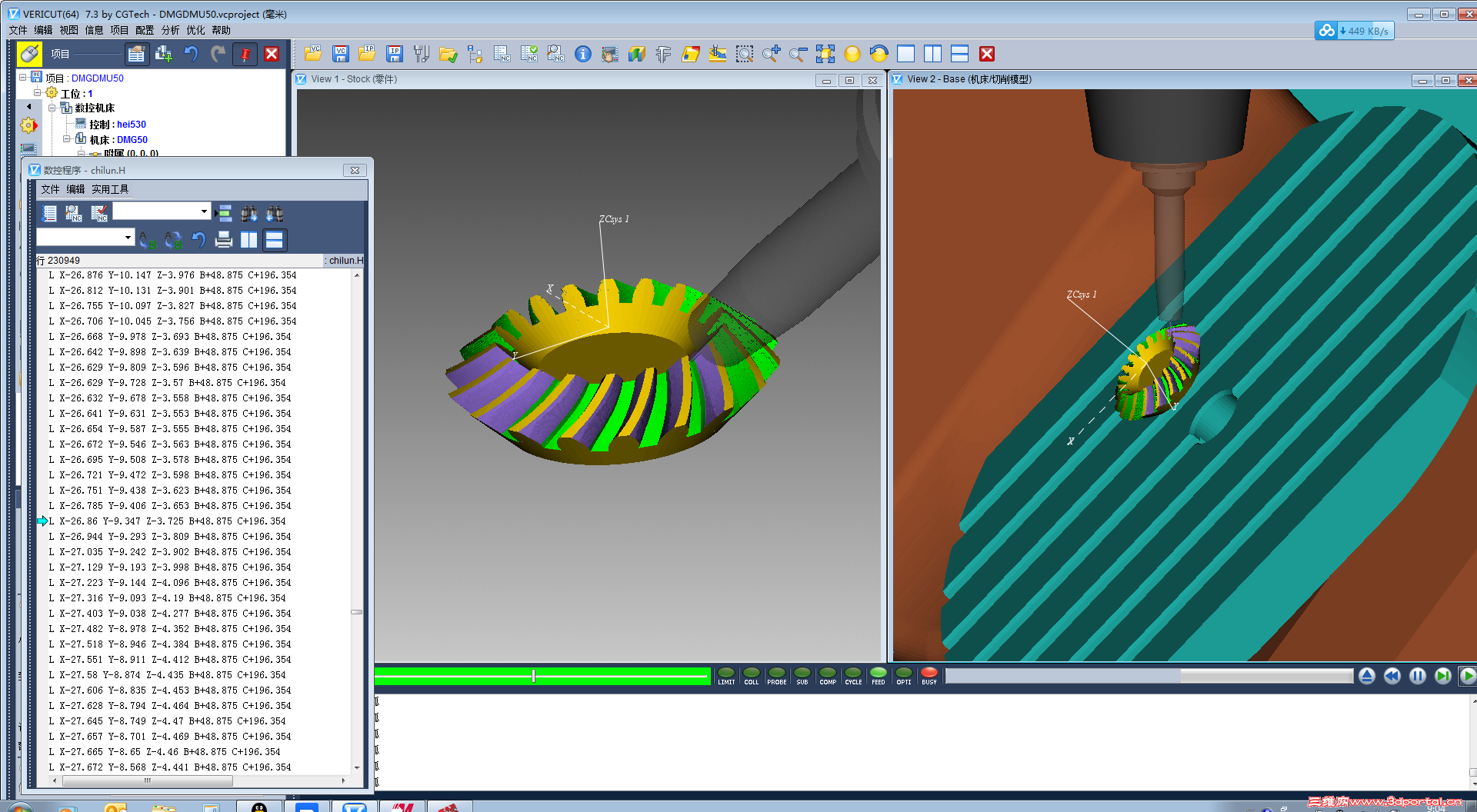Toggle the PROBE status light

777,676
